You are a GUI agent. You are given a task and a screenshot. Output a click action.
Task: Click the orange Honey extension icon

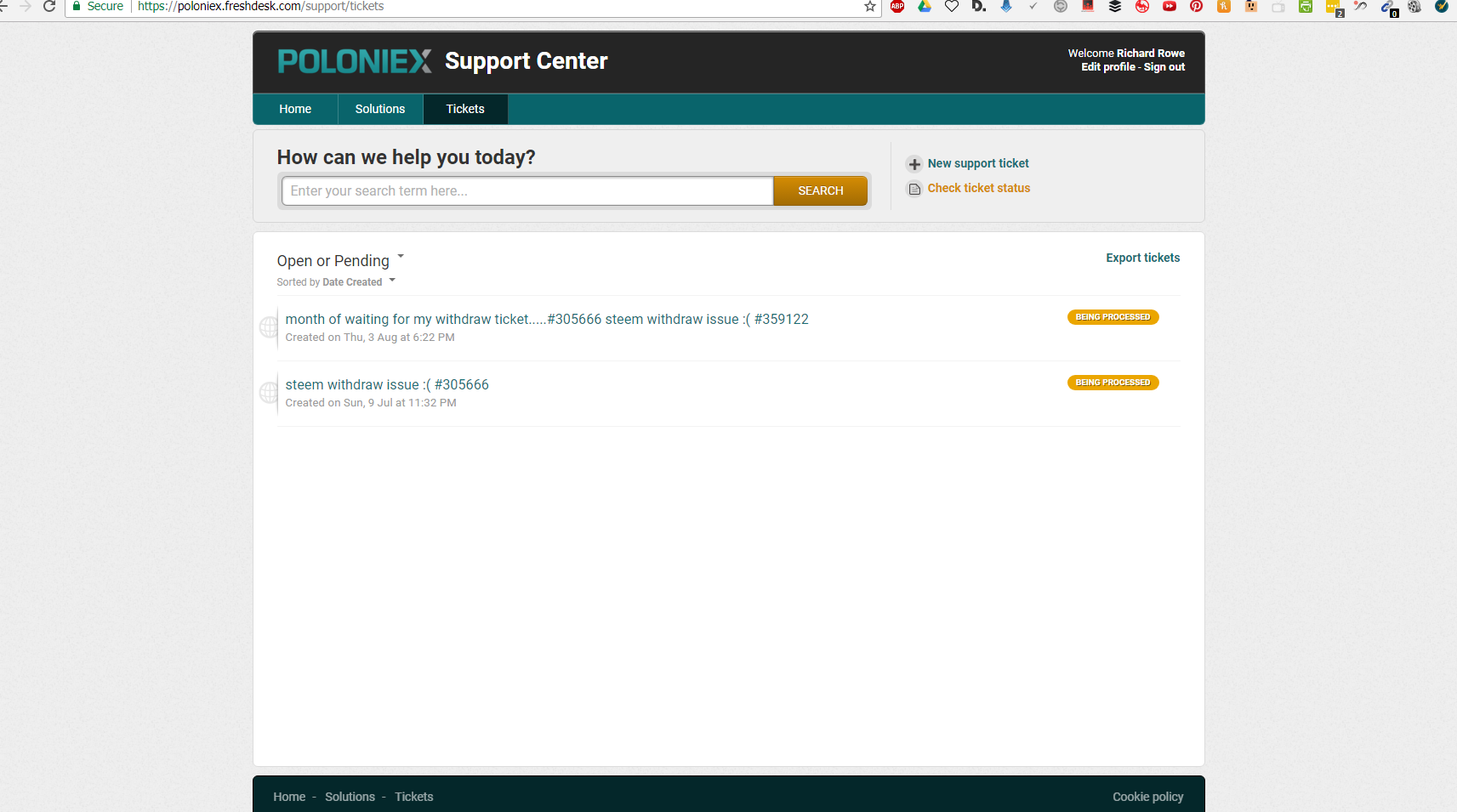tap(1224, 6)
